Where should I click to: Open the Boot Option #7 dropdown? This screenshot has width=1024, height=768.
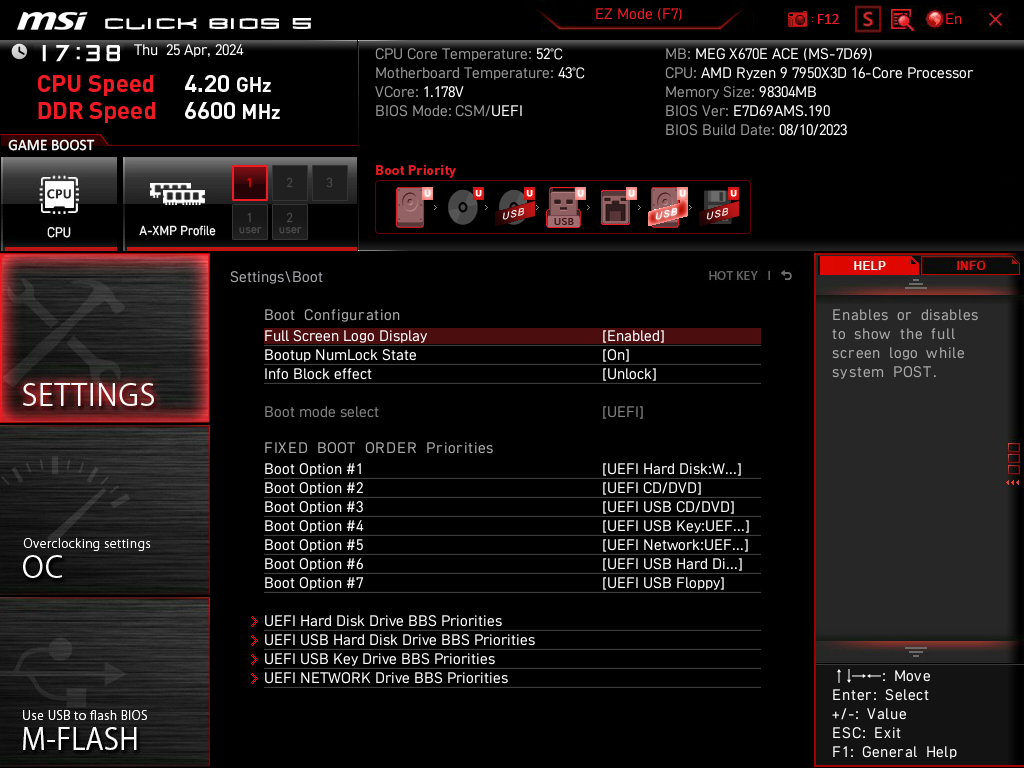coord(512,583)
